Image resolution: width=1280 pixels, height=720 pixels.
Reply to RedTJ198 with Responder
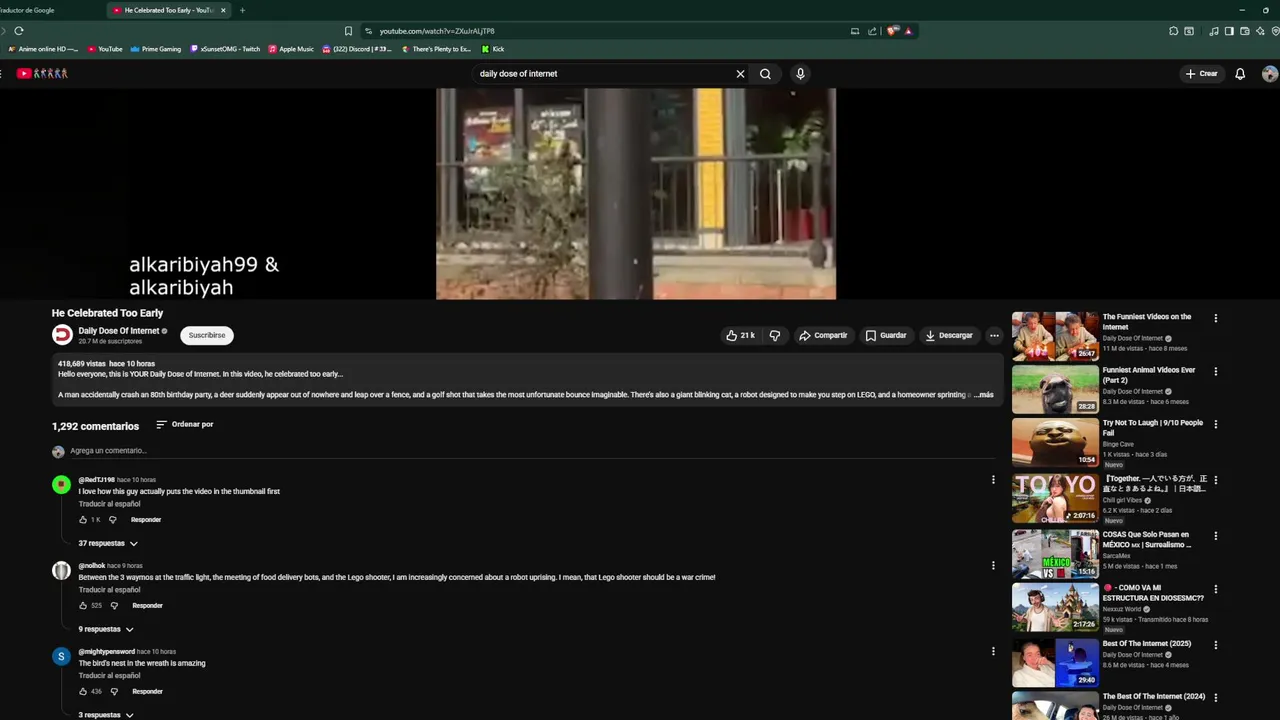146,520
